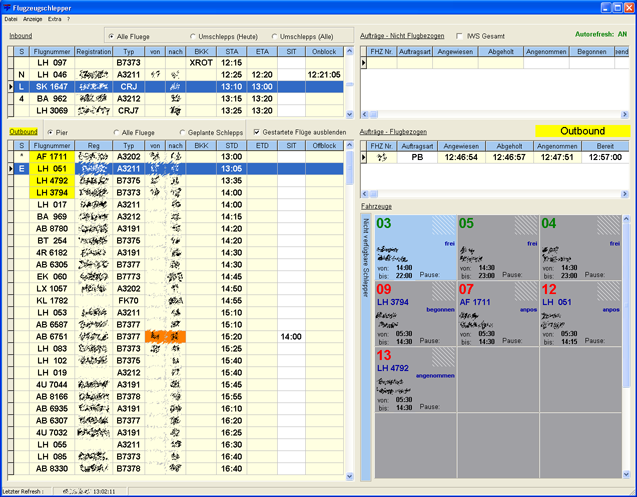Image resolution: width=637 pixels, height=497 pixels.
Task: Click the Fahrzeuge heading
Action: 377,206
